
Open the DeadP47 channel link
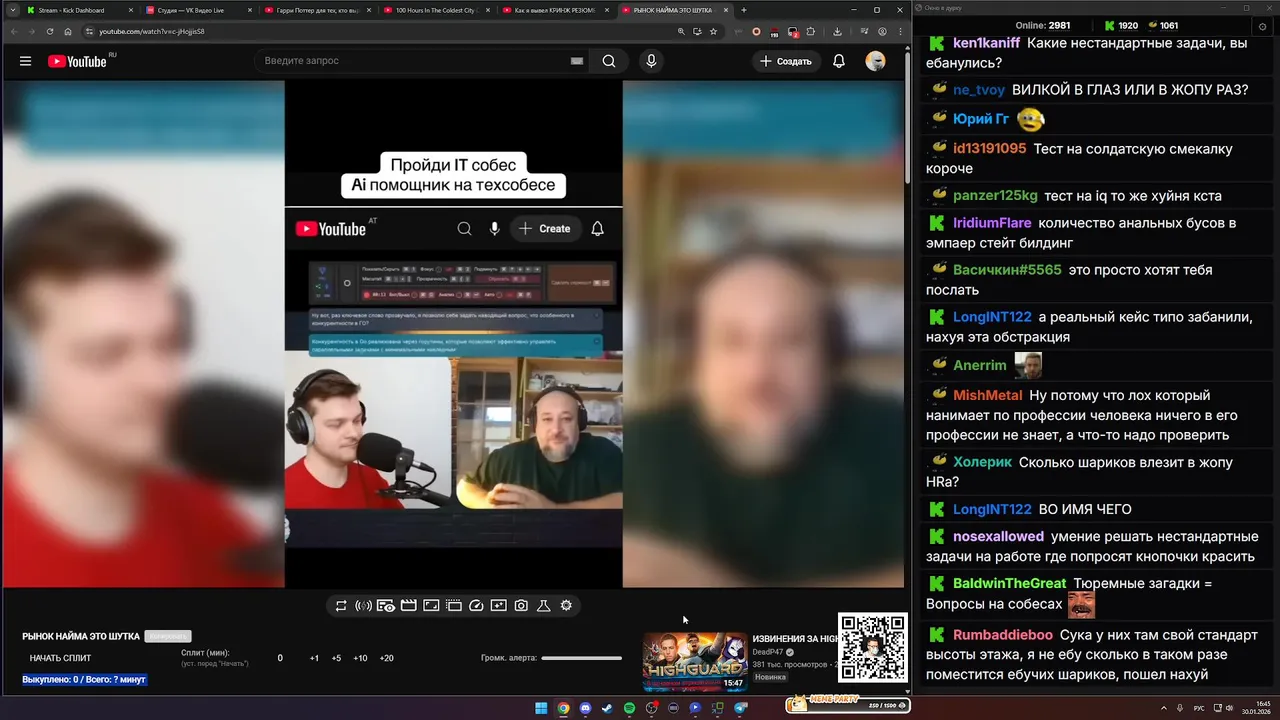pos(769,651)
